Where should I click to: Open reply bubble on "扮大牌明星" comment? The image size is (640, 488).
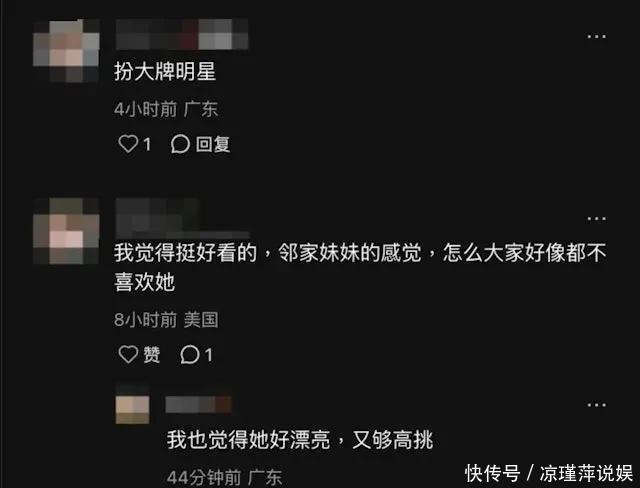click(x=180, y=144)
